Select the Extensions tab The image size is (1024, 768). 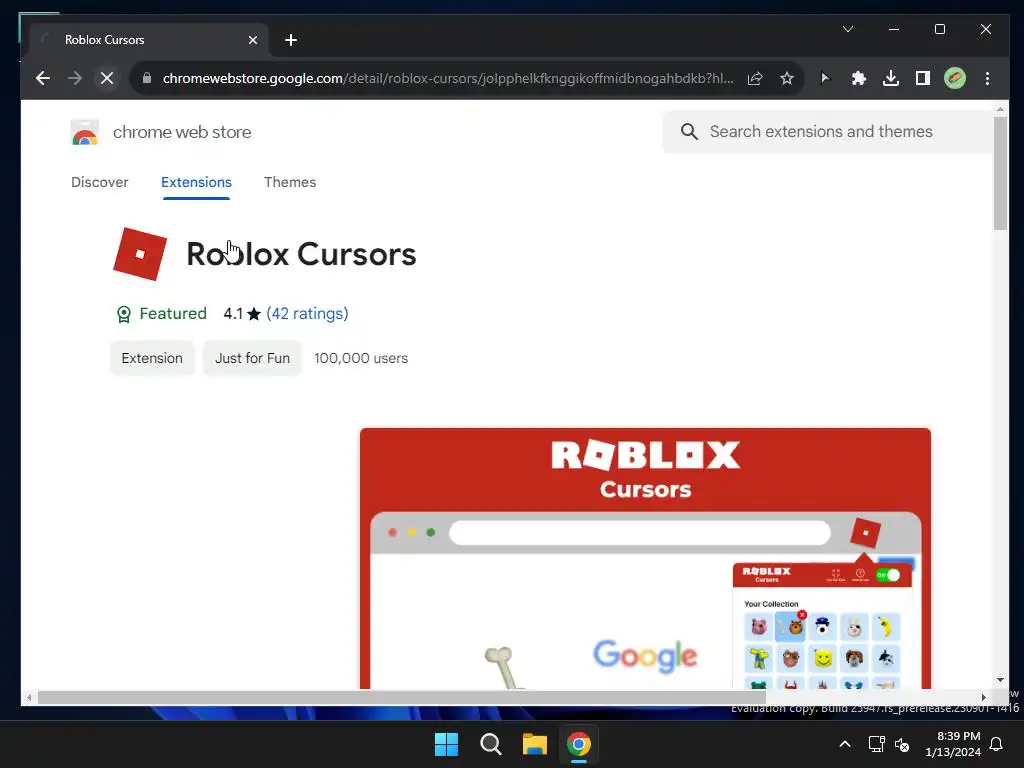click(197, 182)
